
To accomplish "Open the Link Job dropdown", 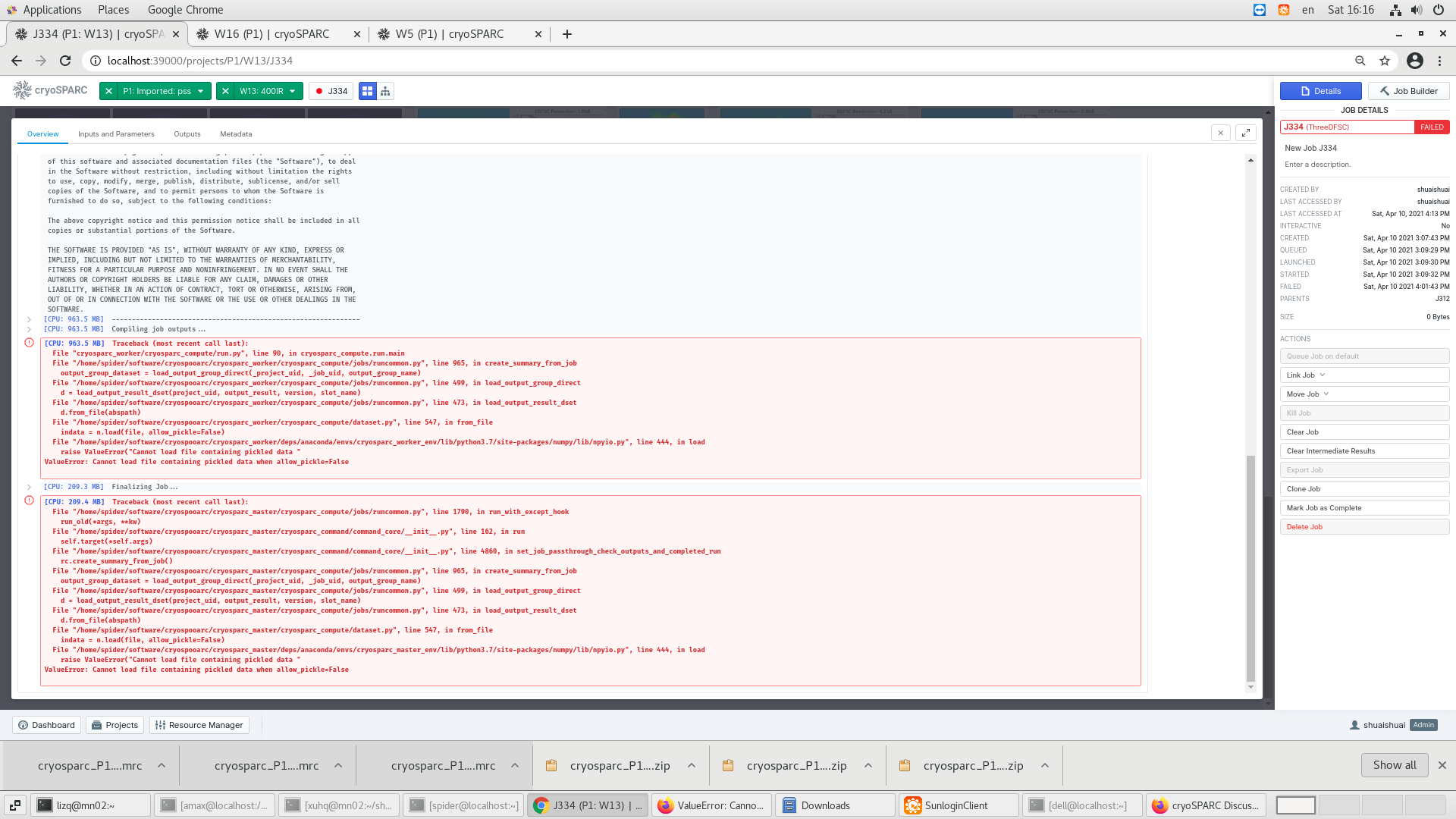I will pyautogui.click(x=1364, y=375).
